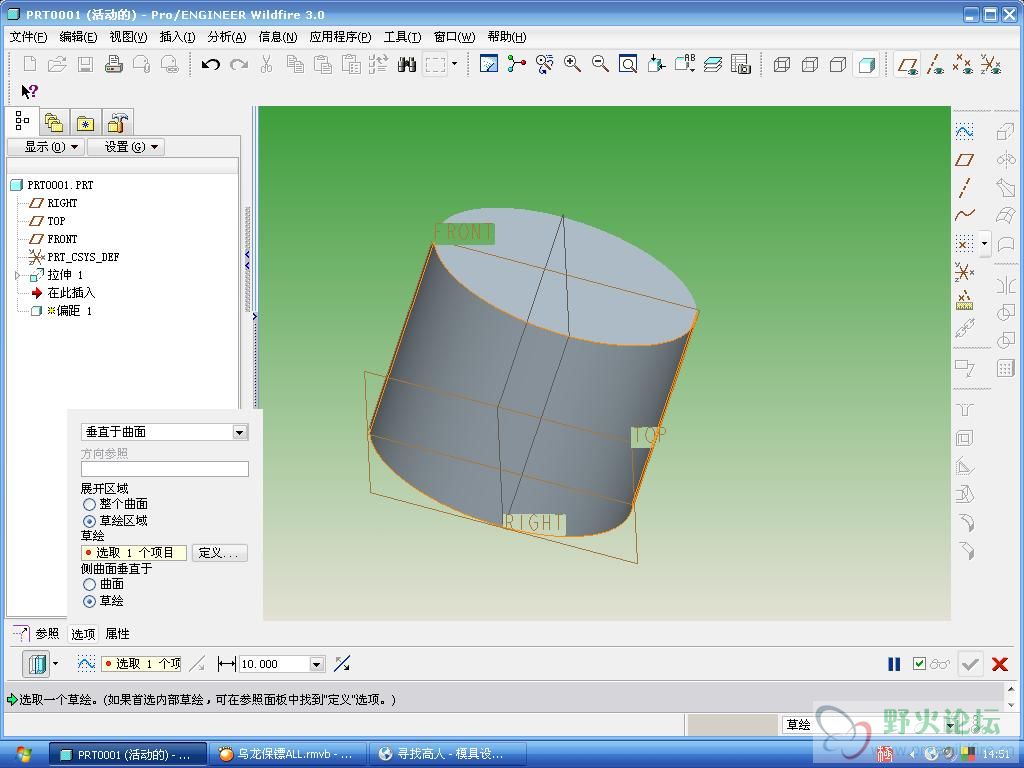Toggle datum axes display
The height and width of the screenshot is (768, 1024).
click(x=935, y=65)
